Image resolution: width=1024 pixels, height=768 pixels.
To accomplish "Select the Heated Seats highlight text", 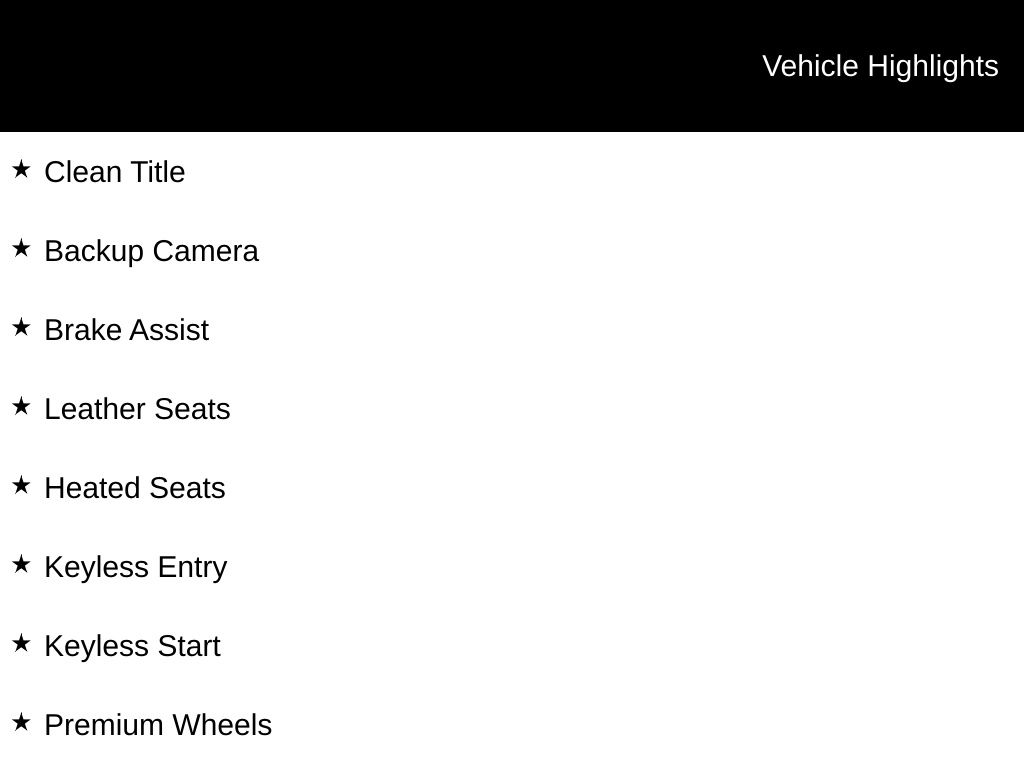I will 135,488.
